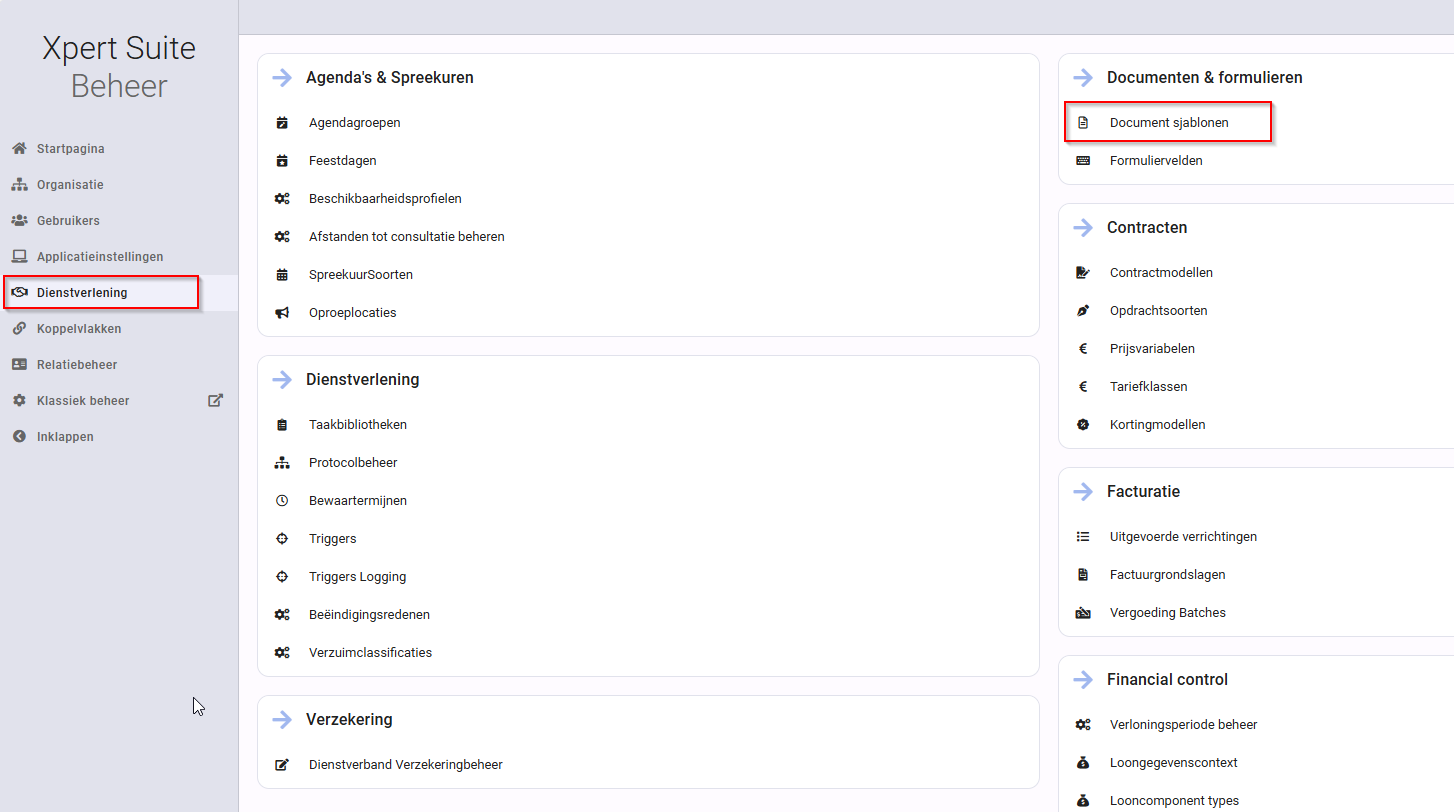Click the gear icon beside Klassiek beheer
The image size is (1454, 812).
pyautogui.click(x=19, y=400)
